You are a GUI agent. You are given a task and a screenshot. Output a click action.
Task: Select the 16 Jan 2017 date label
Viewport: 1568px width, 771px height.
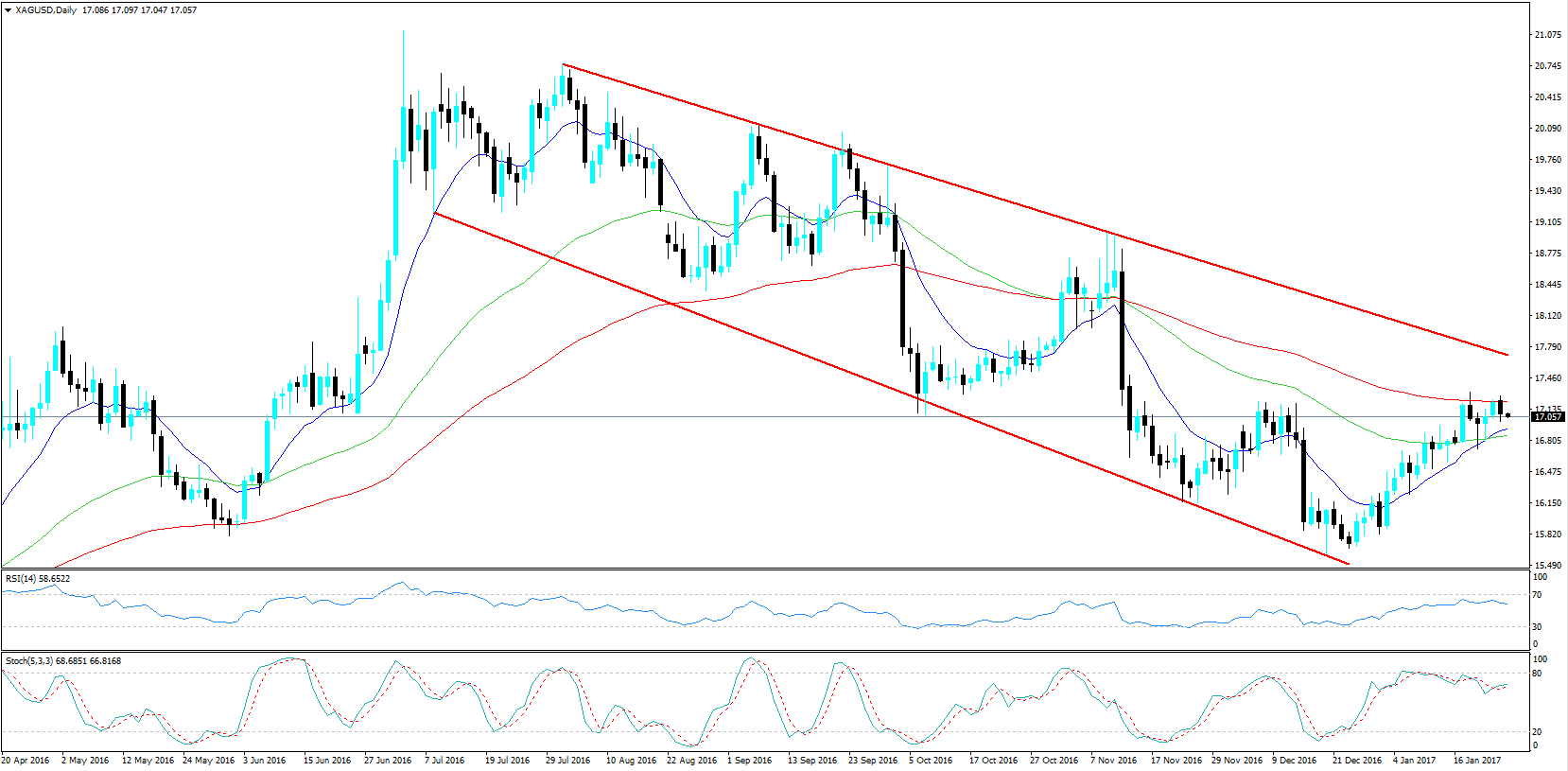point(1476,760)
